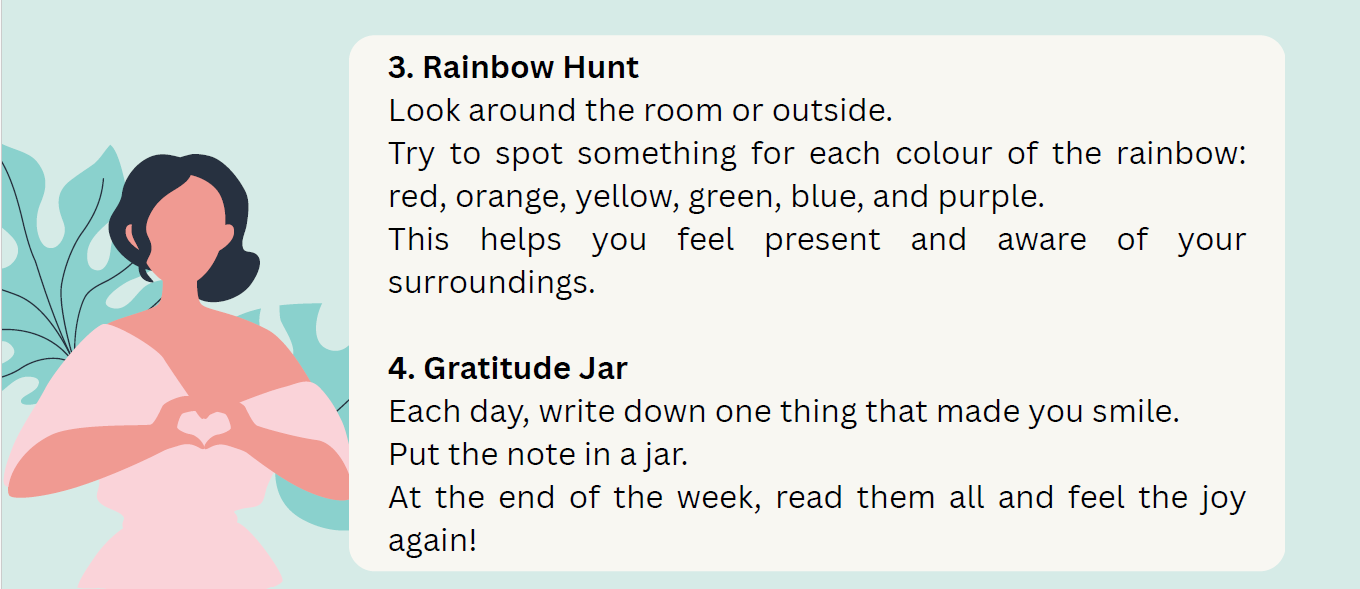Viewport: 1360px width, 589px height.
Task: Click the word 'surroundings.'
Action: pyautogui.click(x=491, y=283)
